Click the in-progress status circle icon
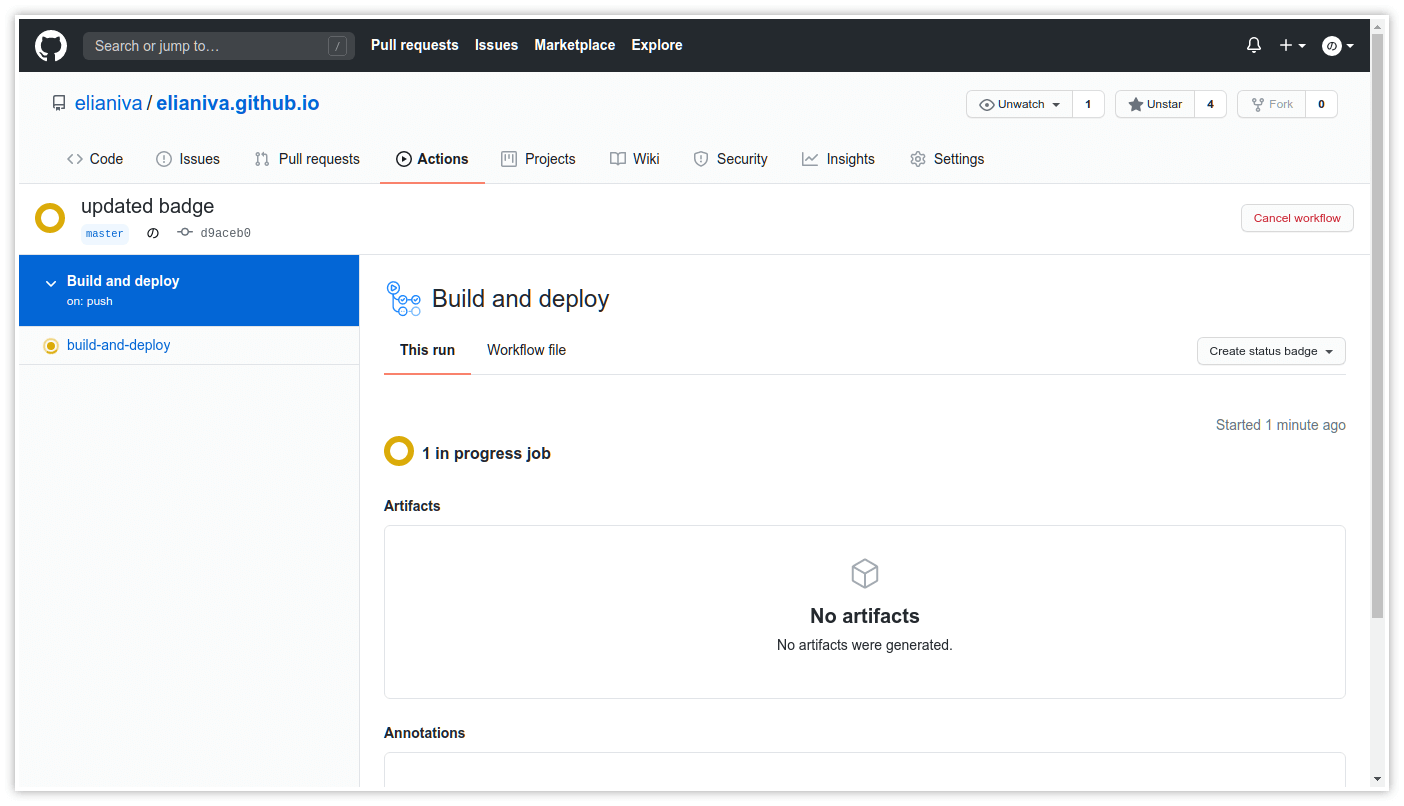The width and height of the screenshot is (1404, 806). pos(399,451)
